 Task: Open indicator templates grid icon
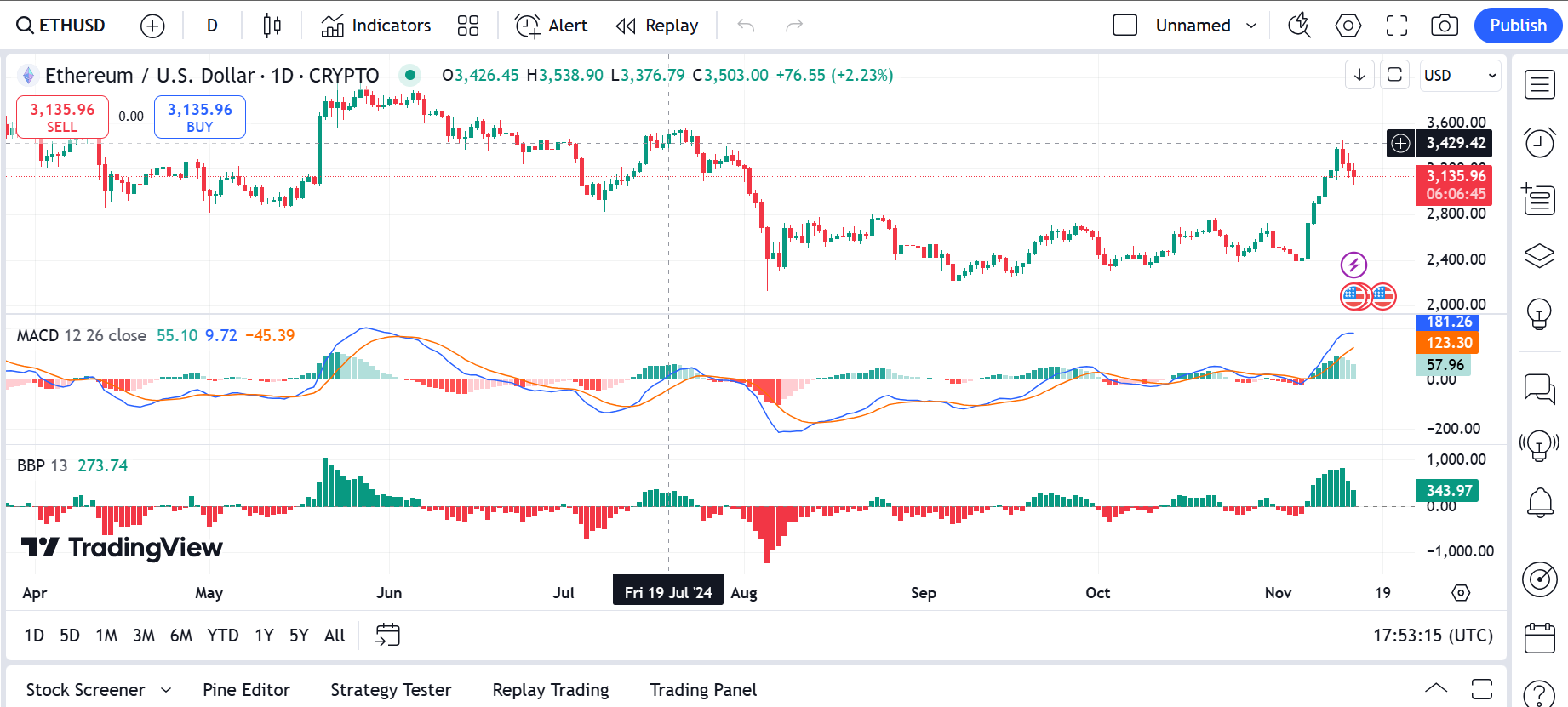[468, 26]
